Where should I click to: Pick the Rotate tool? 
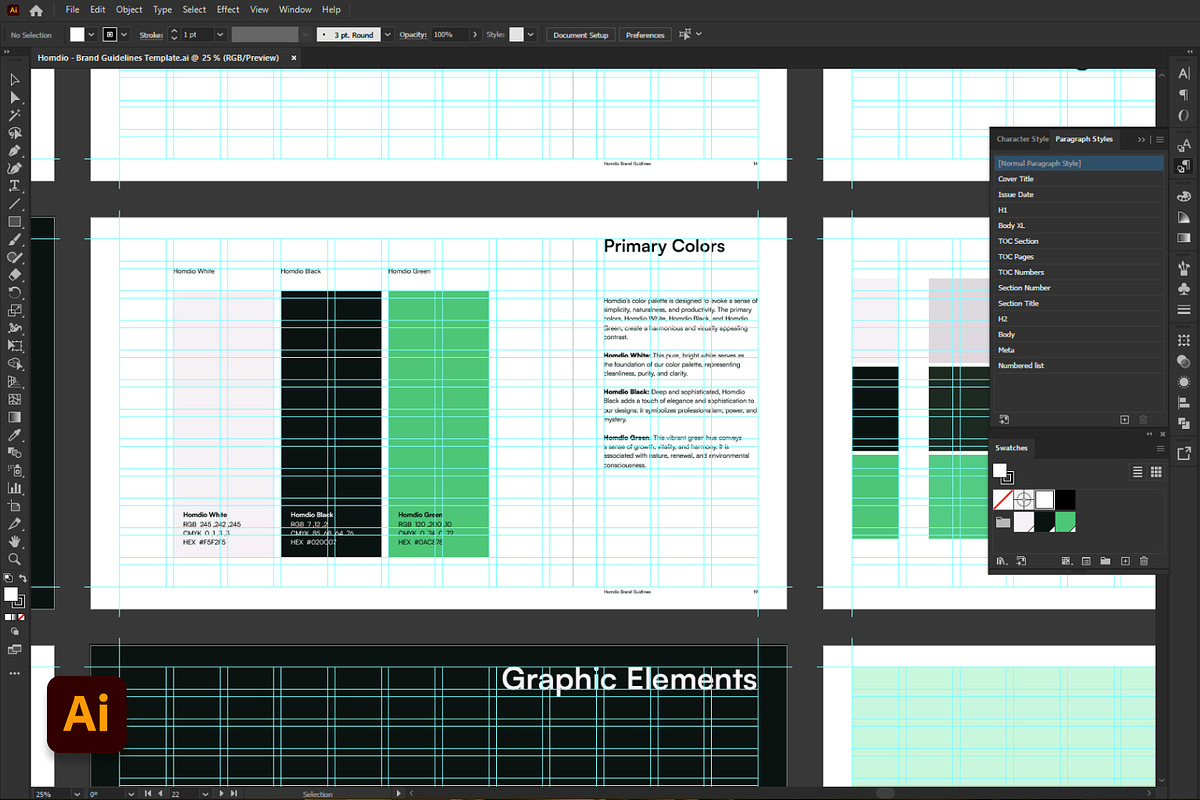(15, 293)
